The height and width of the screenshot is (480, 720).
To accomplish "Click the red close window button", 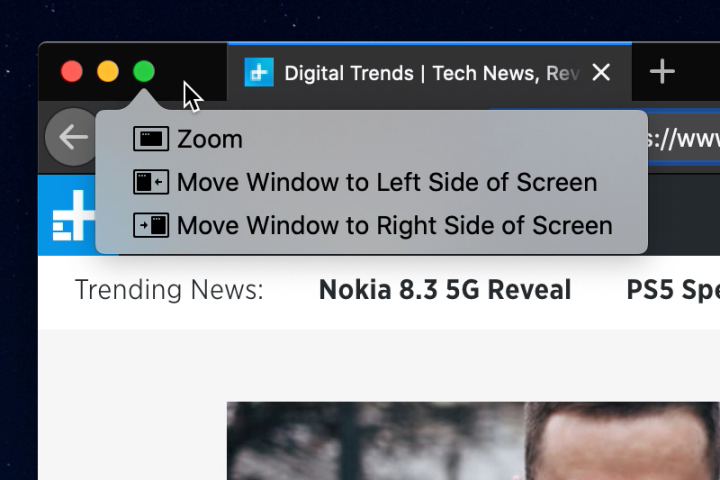I will [x=72, y=72].
